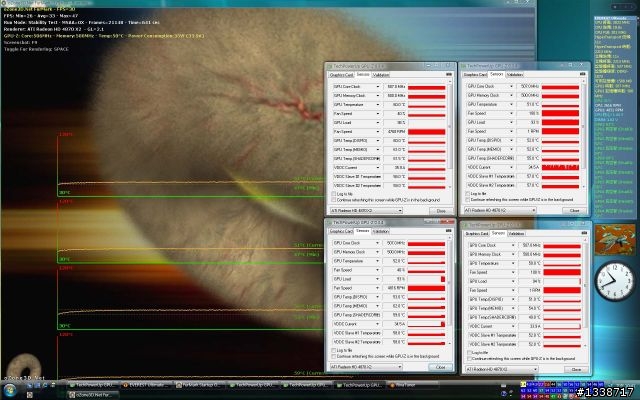
Task: Open Fan Speed percent dropdown in the lower-left GPU-Z window
Action: (378, 270)
